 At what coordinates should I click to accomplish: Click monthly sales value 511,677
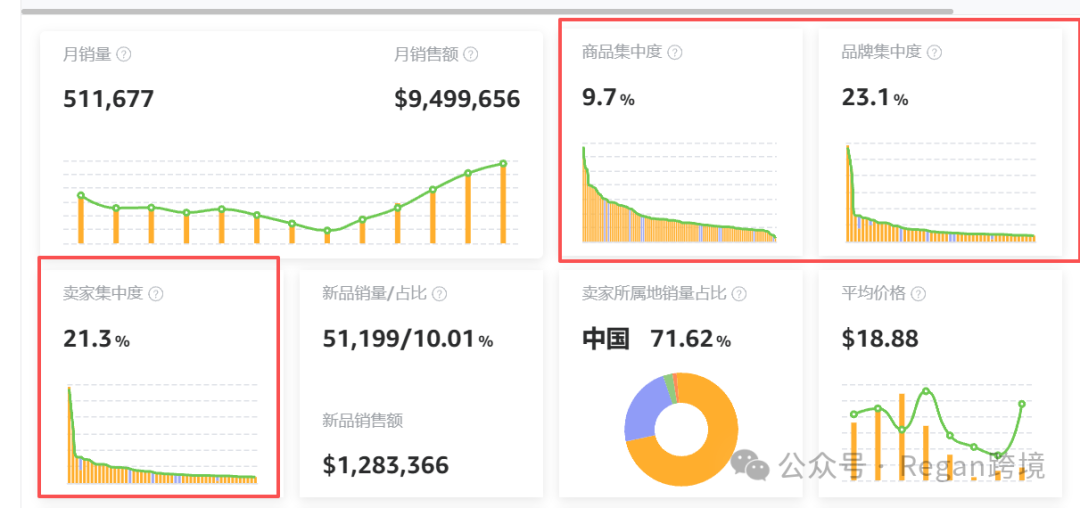[x=109, y=99]
